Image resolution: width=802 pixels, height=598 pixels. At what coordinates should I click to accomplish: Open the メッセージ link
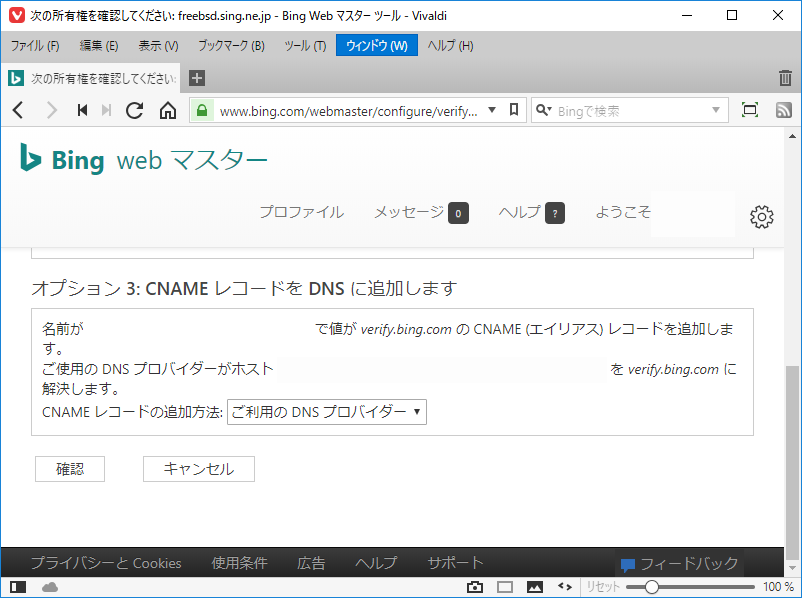(409, 212)
